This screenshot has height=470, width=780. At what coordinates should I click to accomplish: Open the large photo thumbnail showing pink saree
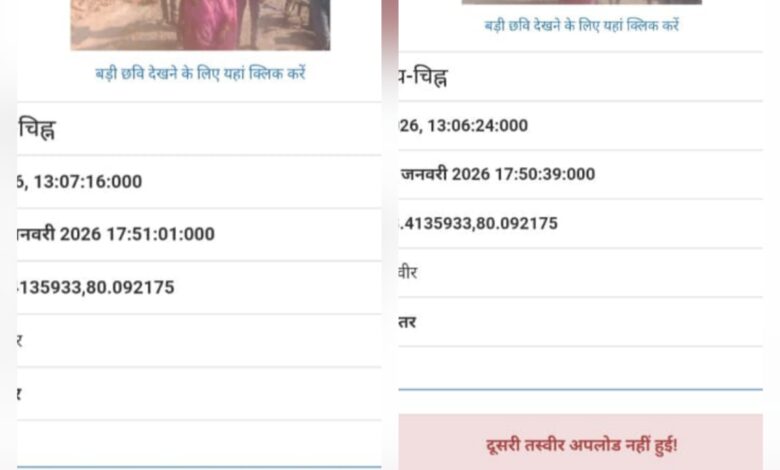coord(200,25)
